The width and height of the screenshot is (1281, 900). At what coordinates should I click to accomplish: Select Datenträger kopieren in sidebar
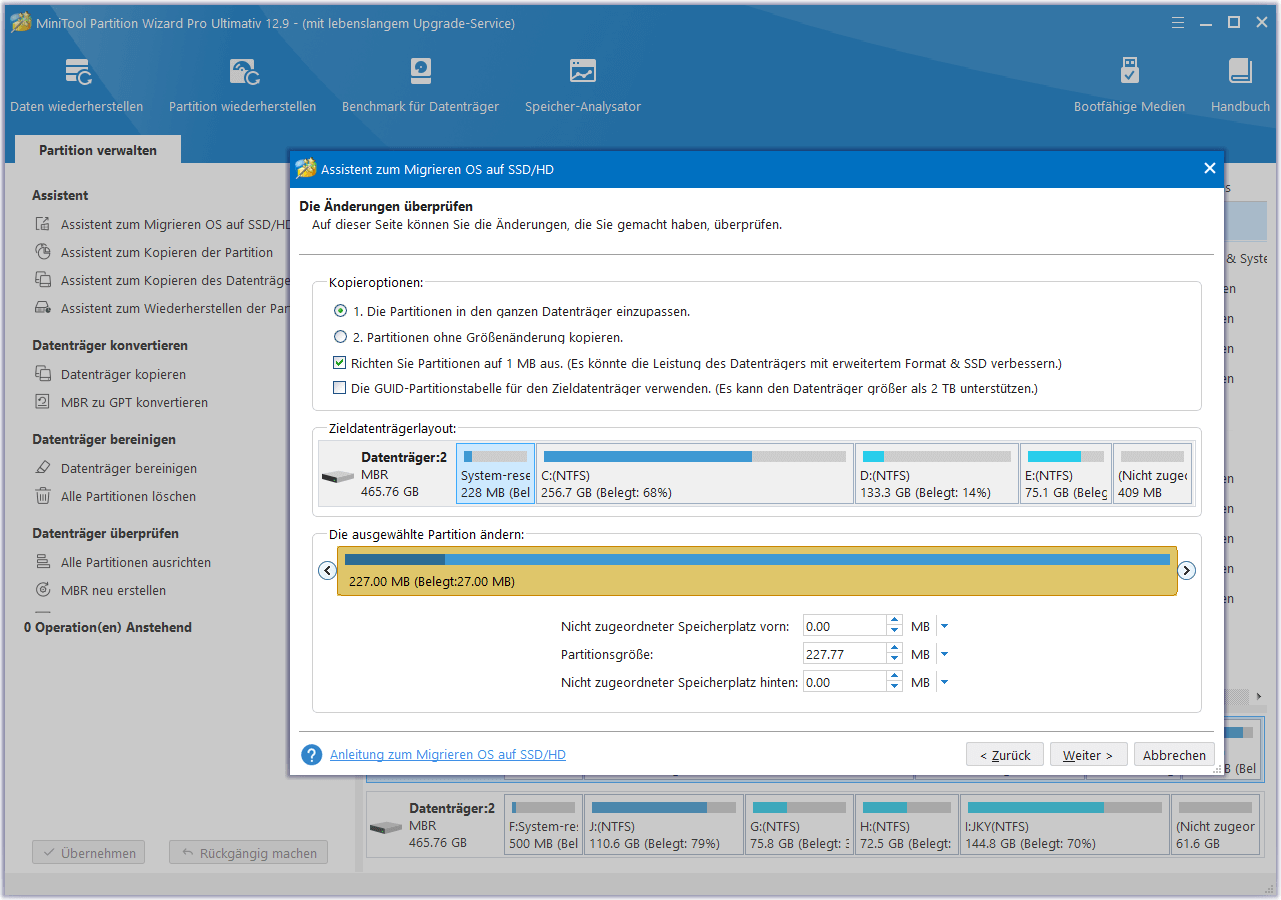pyautogui.click(x=123, y=375)
